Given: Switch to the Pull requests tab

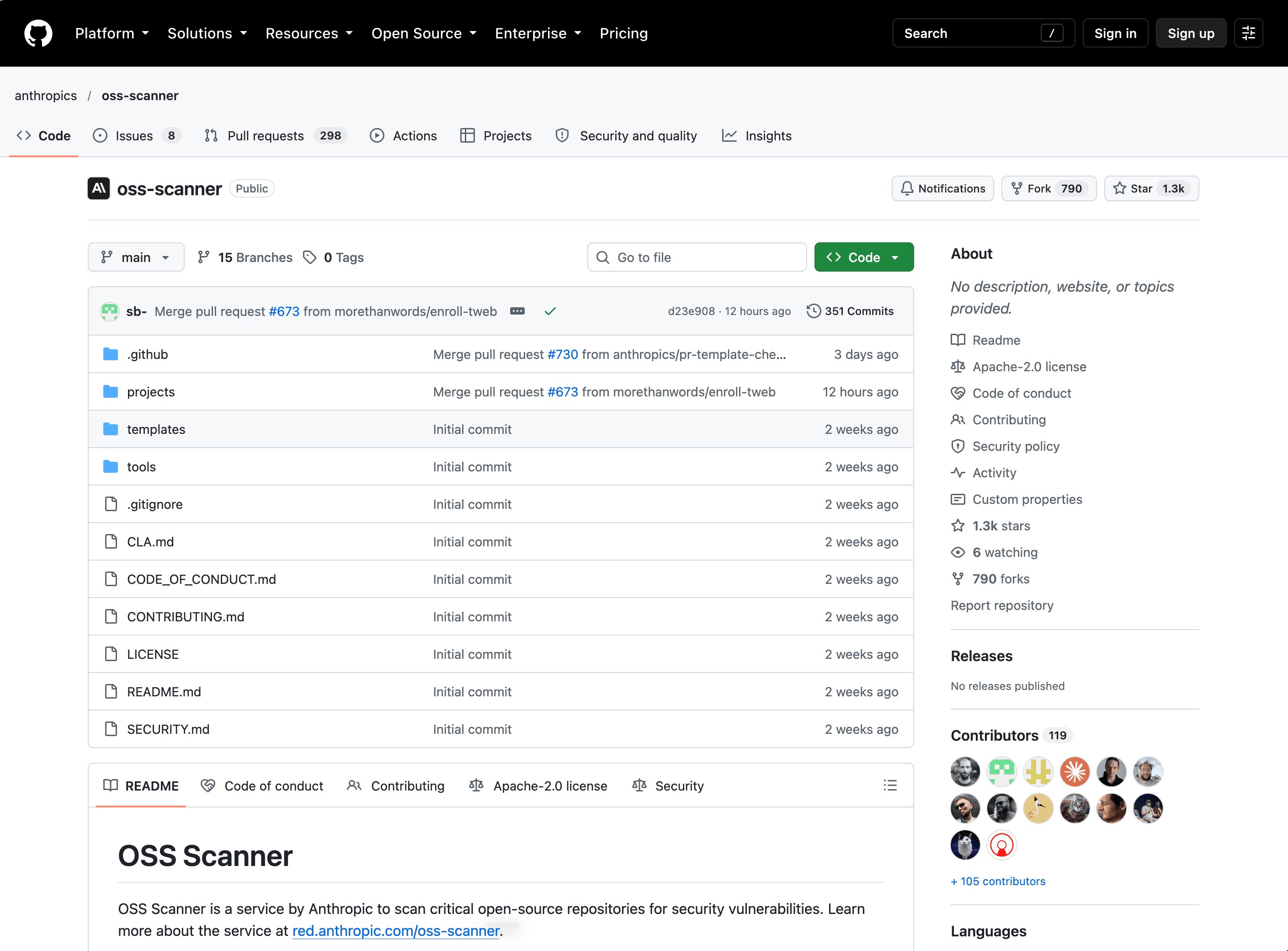Looking at the screenshot, I should pos(276,135).
